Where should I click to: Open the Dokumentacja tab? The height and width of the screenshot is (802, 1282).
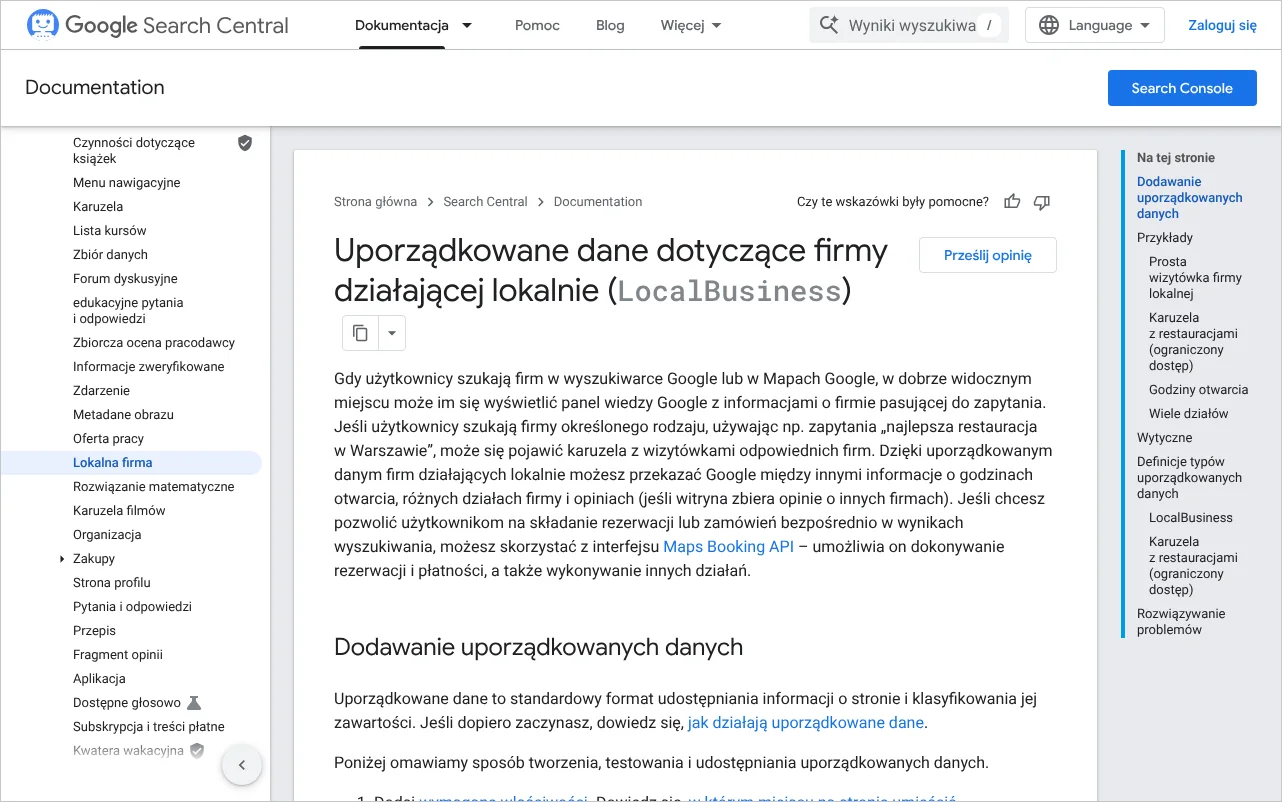pos(402,25)
